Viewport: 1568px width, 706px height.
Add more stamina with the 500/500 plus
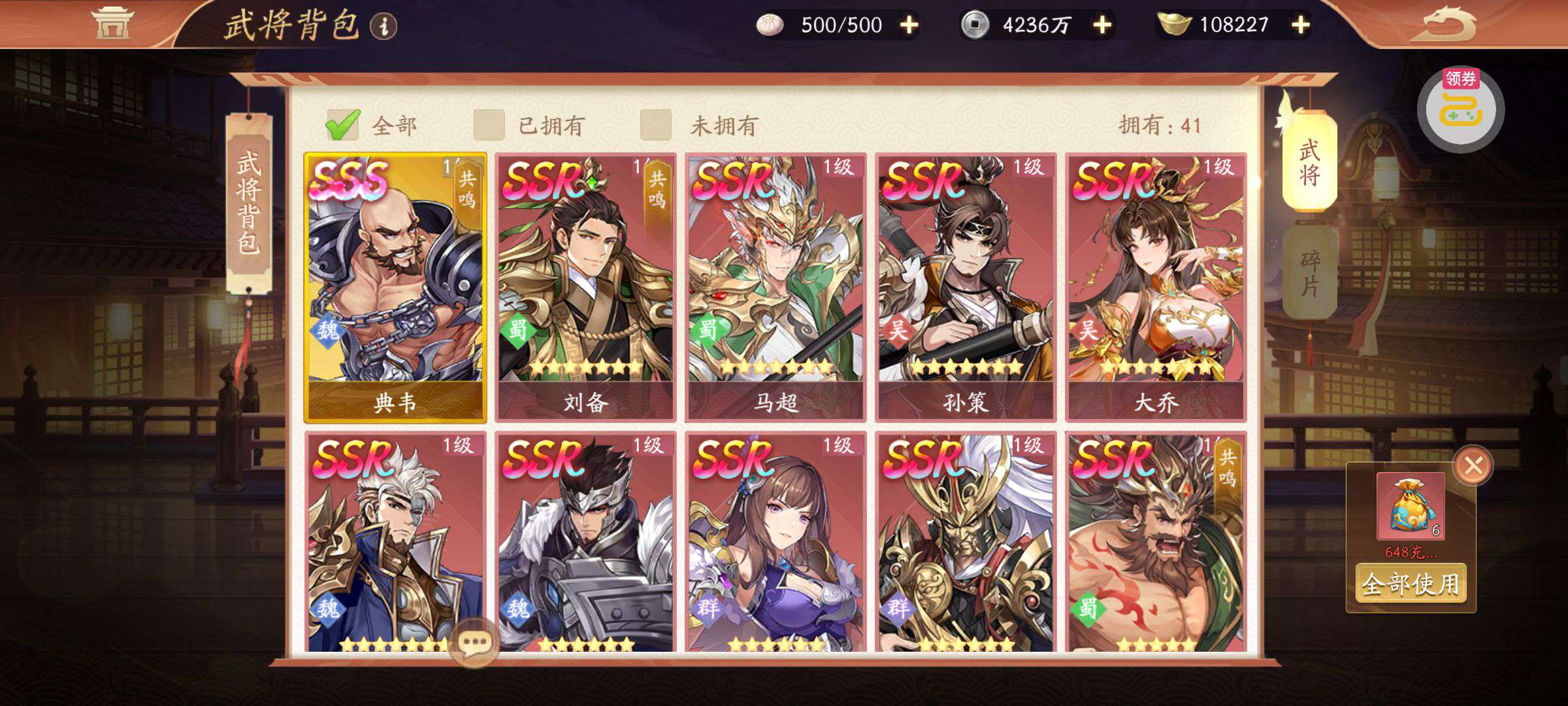coord(909,25)
